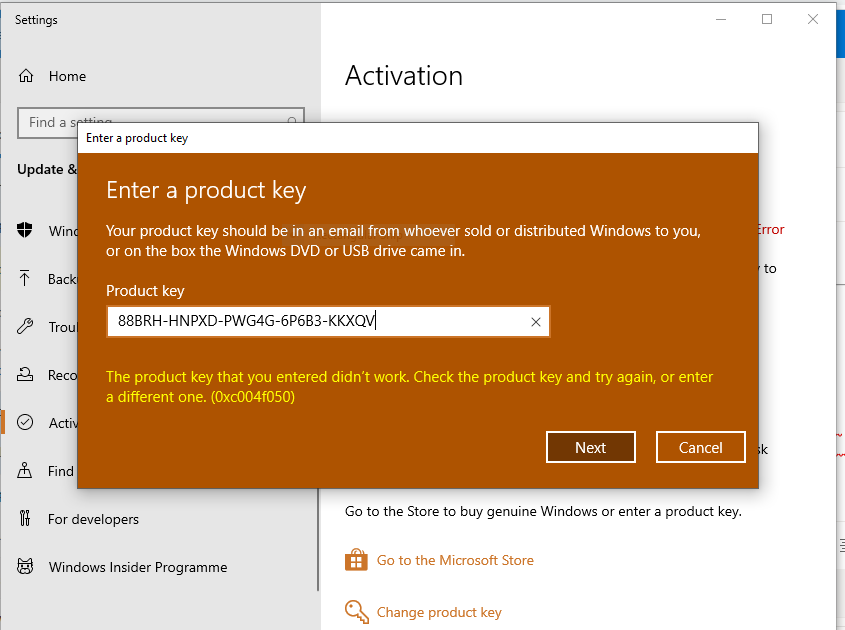Open For developers tools icon
Viewport: 845px width, 630px height.
(25, 518)
